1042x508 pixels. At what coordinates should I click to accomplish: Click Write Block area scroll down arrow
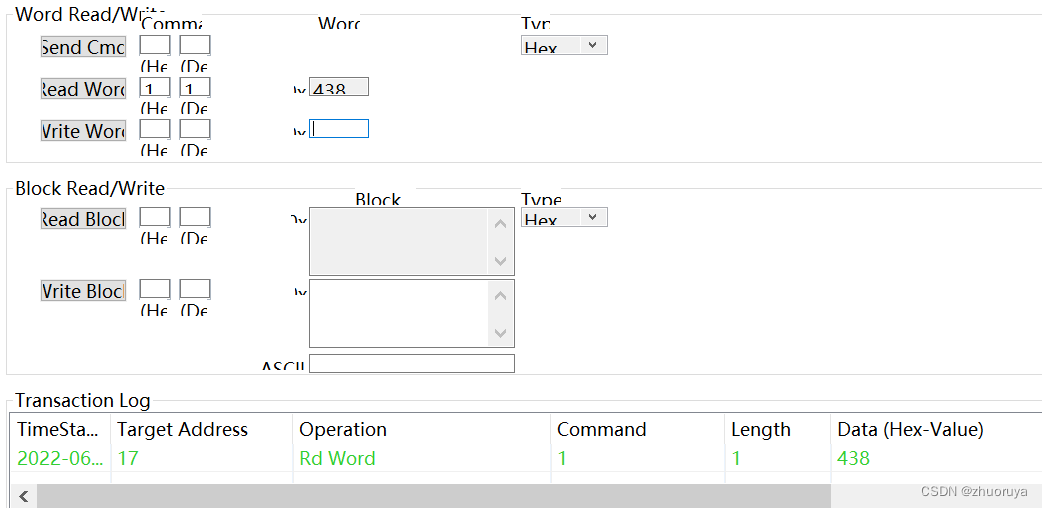500,333
